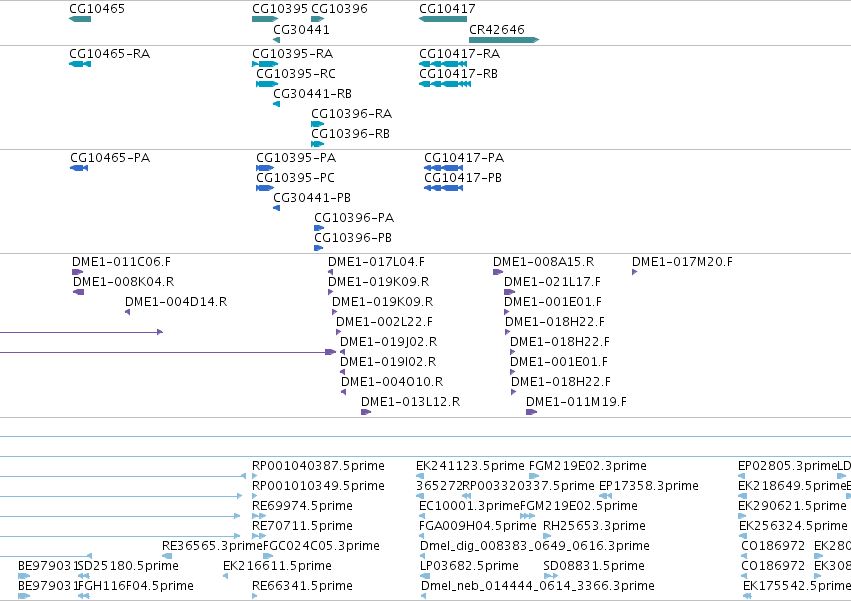Select protein label CG10417-PB
The image size is (851, 601).
463,178
